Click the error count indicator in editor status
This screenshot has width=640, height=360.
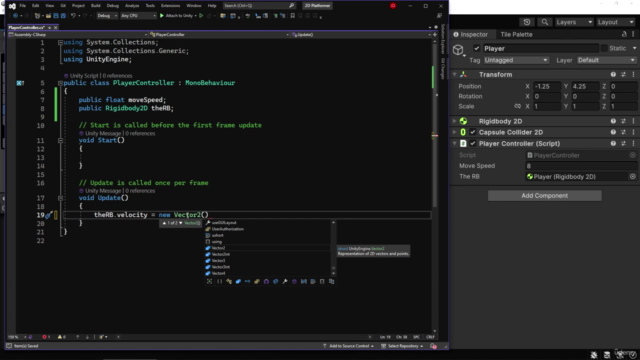46,337
